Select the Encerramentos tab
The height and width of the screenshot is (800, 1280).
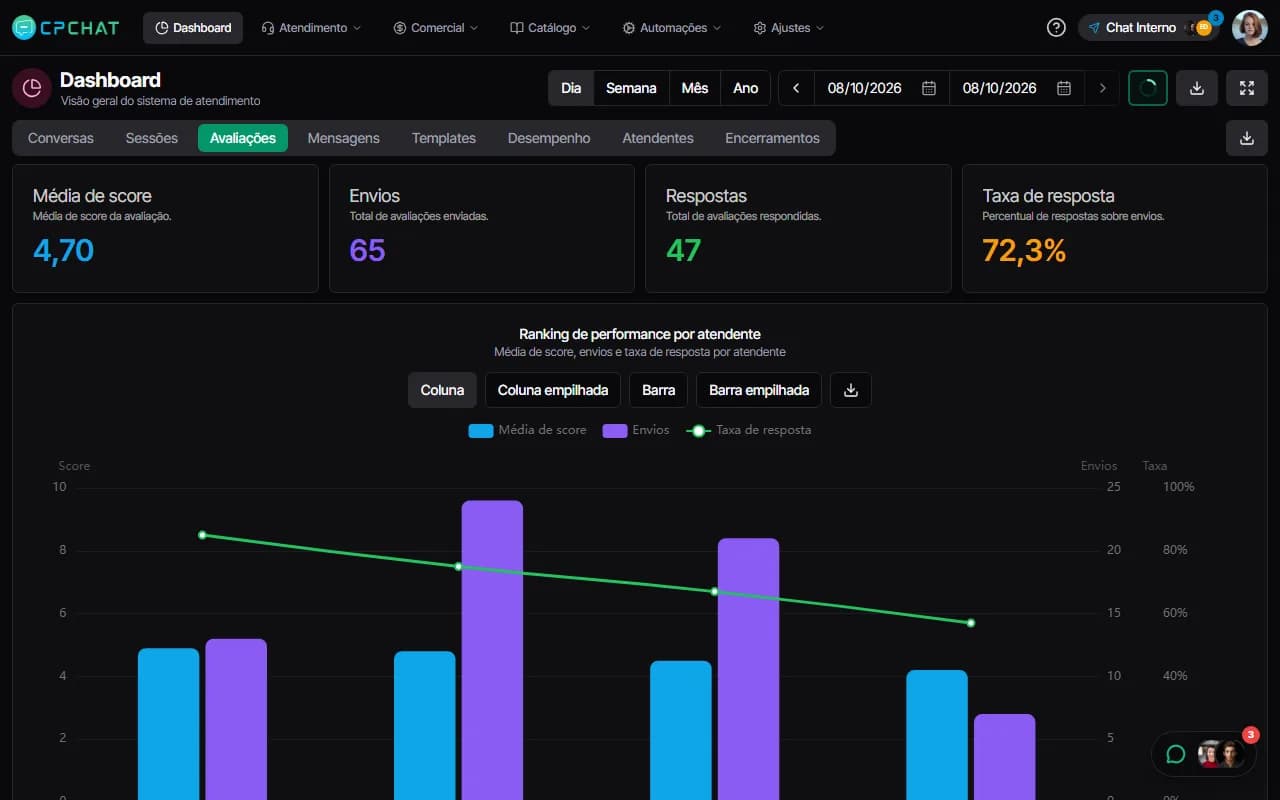point(772,138)
